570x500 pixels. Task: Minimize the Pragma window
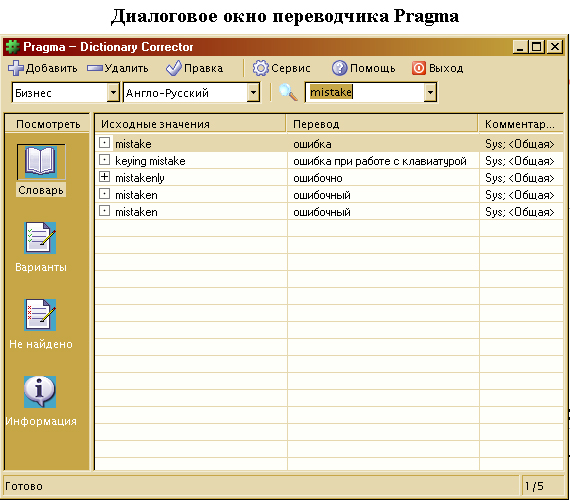[520, 47]
